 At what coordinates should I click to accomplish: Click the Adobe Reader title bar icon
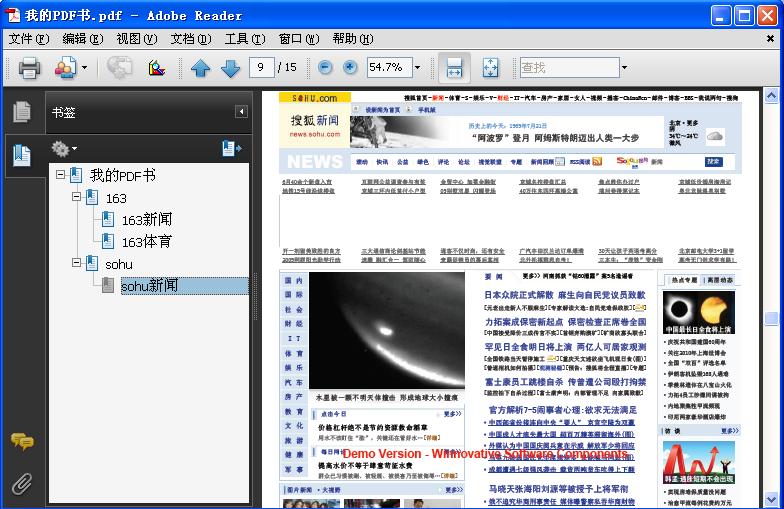(x=12, y=14)
